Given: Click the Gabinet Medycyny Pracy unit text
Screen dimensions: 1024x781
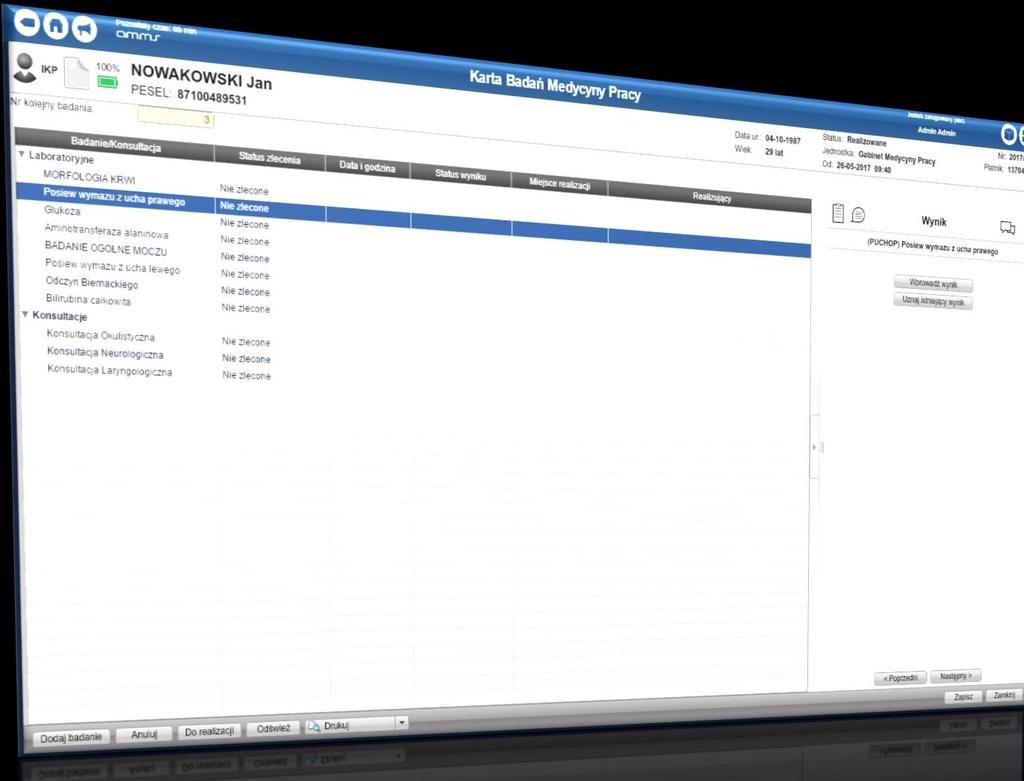Looking at the screenshot, I should click(x=897, y=157).
